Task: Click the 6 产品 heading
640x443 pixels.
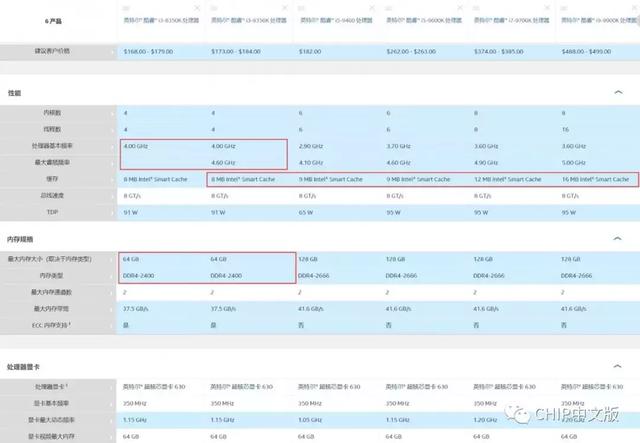Action: pyautogui.click(x=53, y=21)
